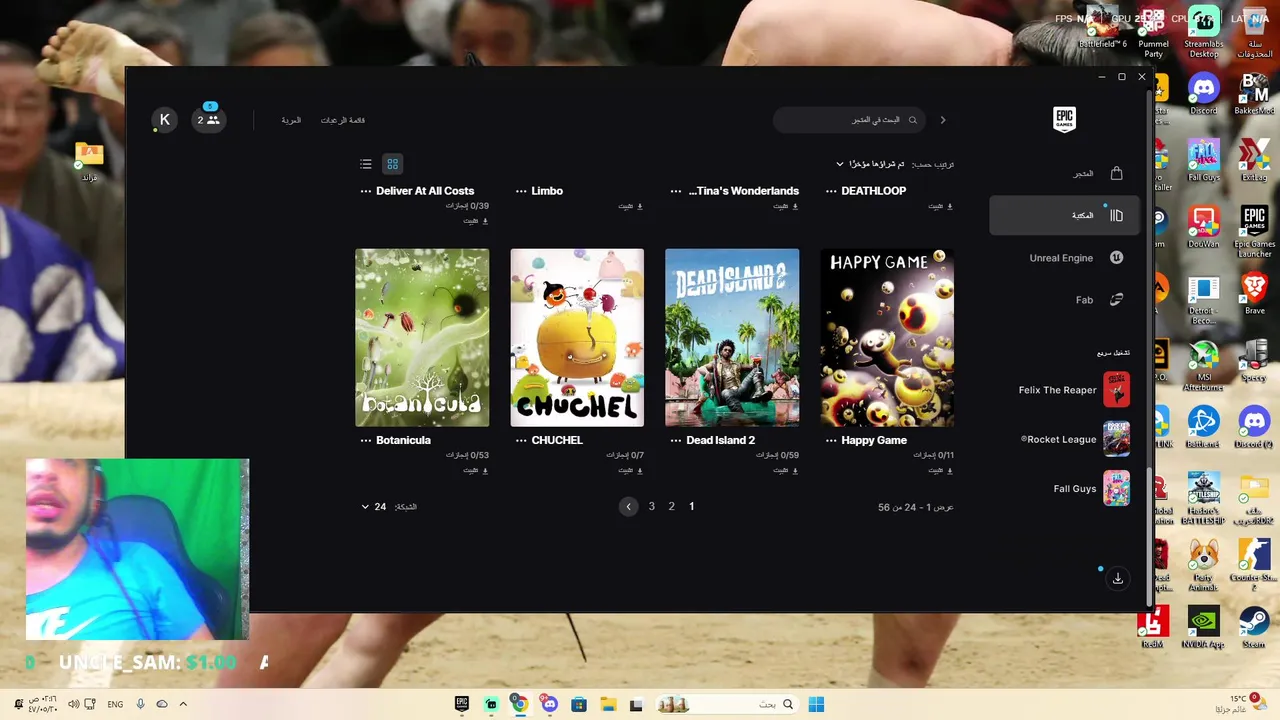Click the back arrow next to search
Viewport: 1280px width, 720px height.
tap(942, 120)
